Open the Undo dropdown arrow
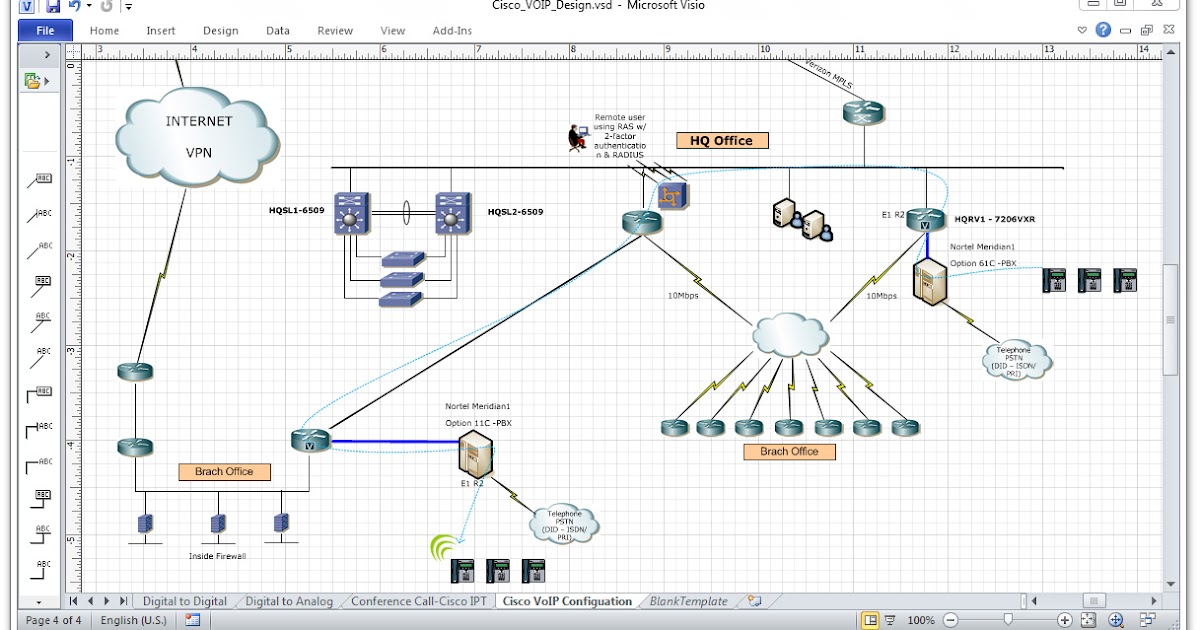Viewport: 1200px width, 630px height. (x=89, y=7)
